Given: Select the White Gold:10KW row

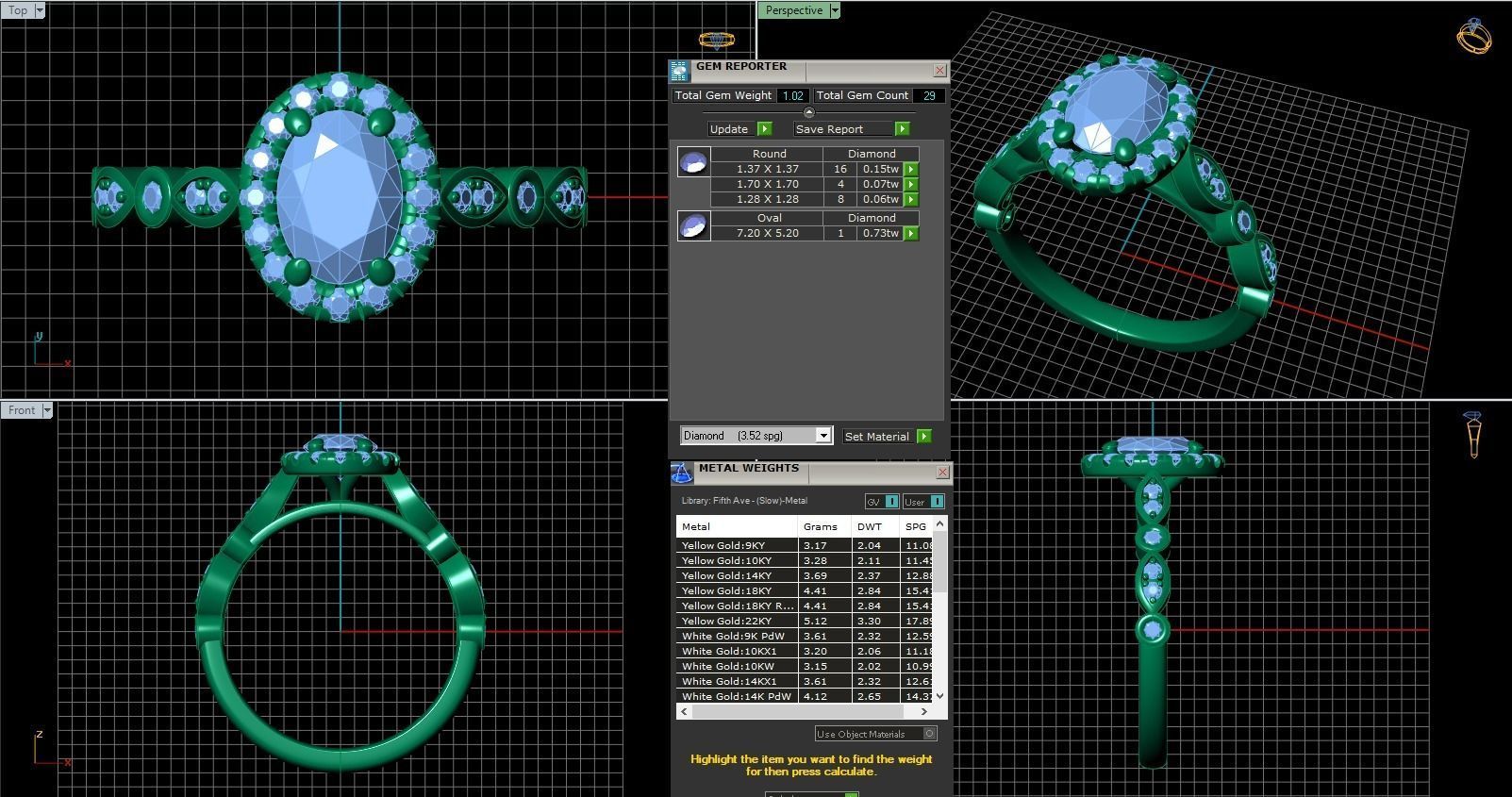Looking at the screenshot, I should [x=805, y=666].
